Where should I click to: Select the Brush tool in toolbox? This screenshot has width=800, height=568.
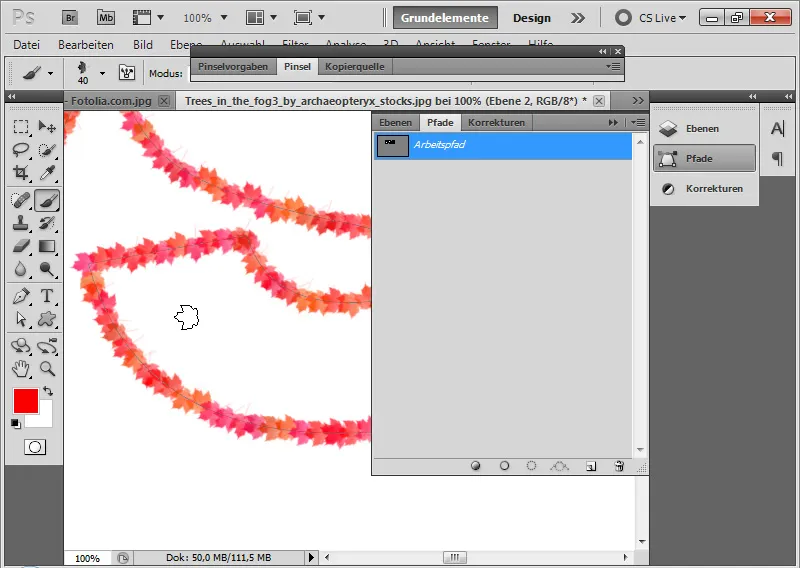pyautogui.click(x=47, y=200)
